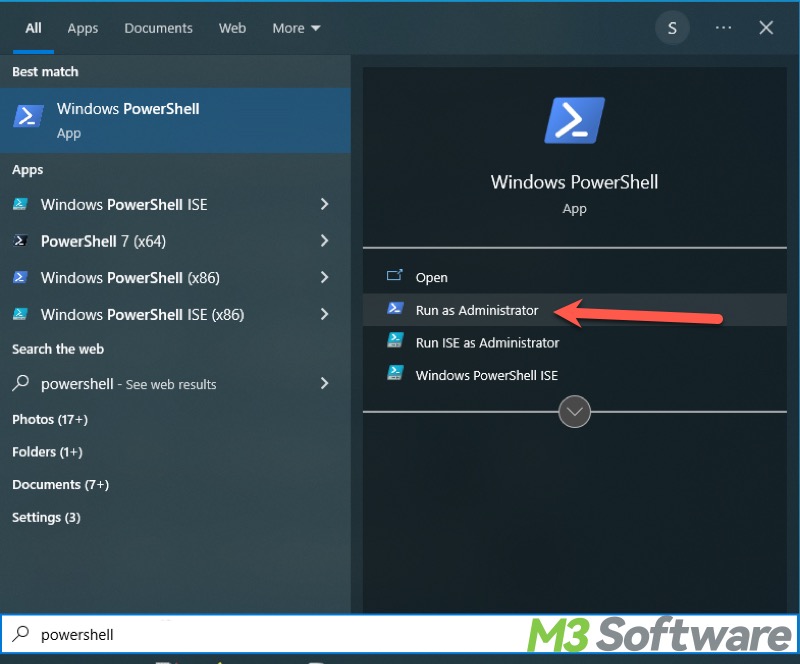
Task: Click the Run as Administrator icon
Action: 395,308
